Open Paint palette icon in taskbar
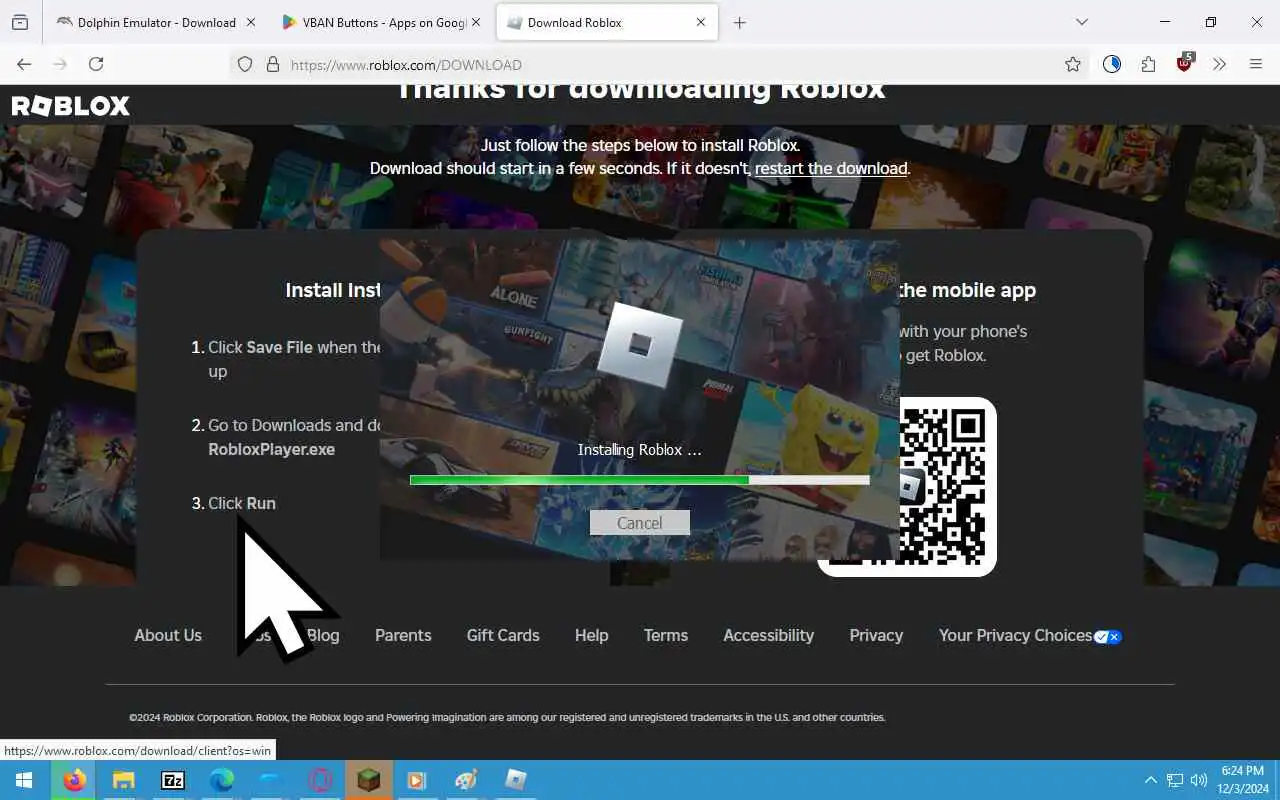1280x800 pixels. coord(466,780)
